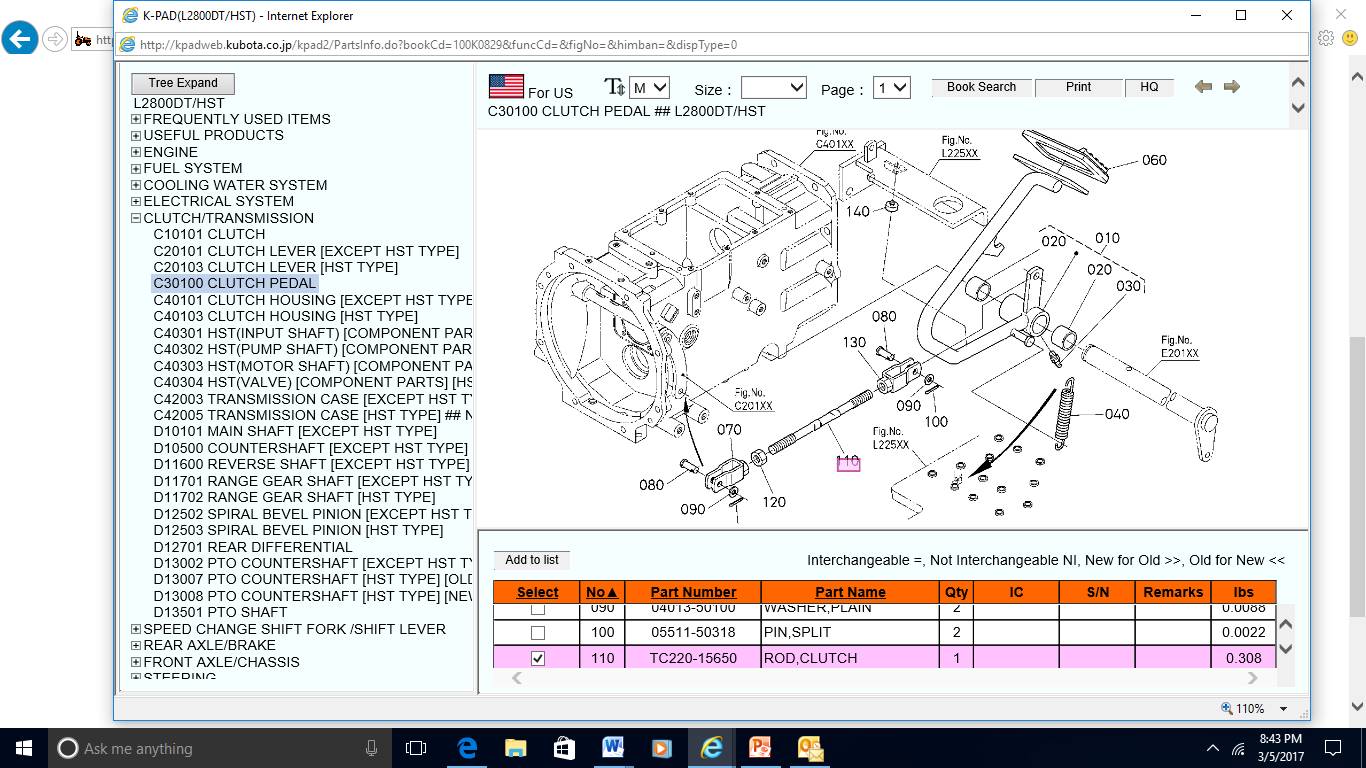Screen dimensions: 1366x768
Task: Open the text size M dropdown
Action: point(649,88)
